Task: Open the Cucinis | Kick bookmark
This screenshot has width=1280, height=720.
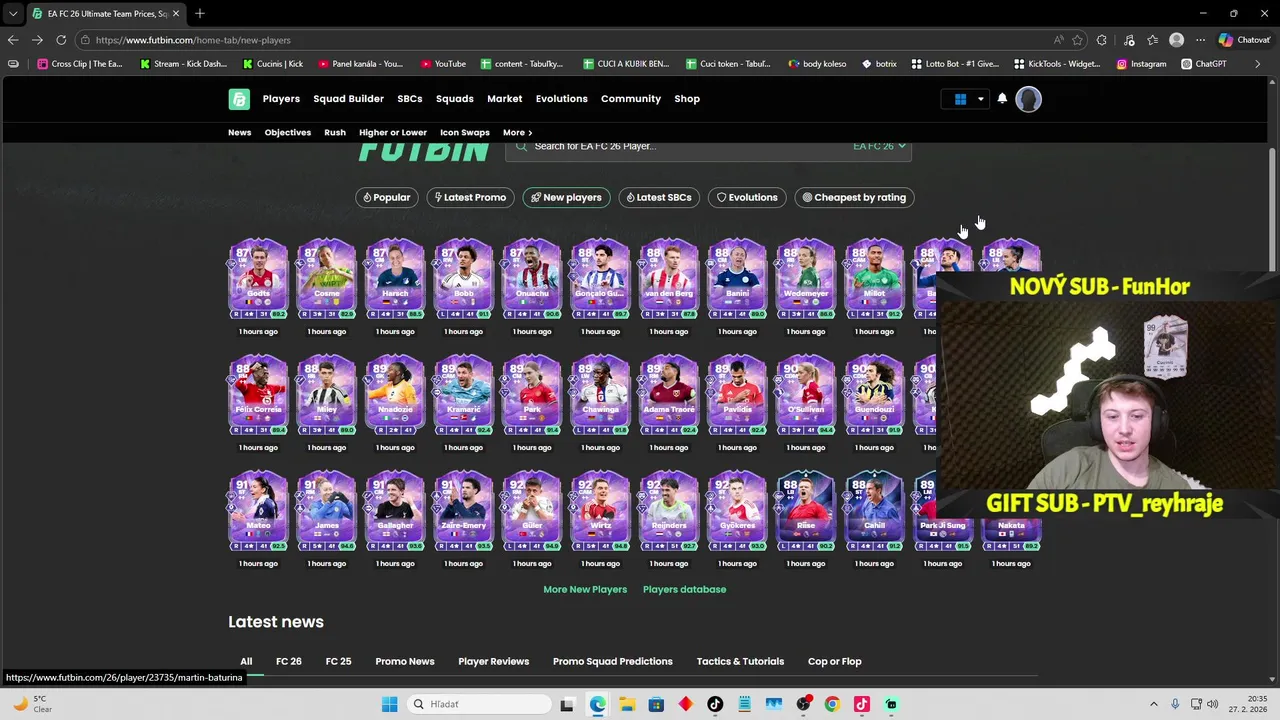Action: (273, 64)
